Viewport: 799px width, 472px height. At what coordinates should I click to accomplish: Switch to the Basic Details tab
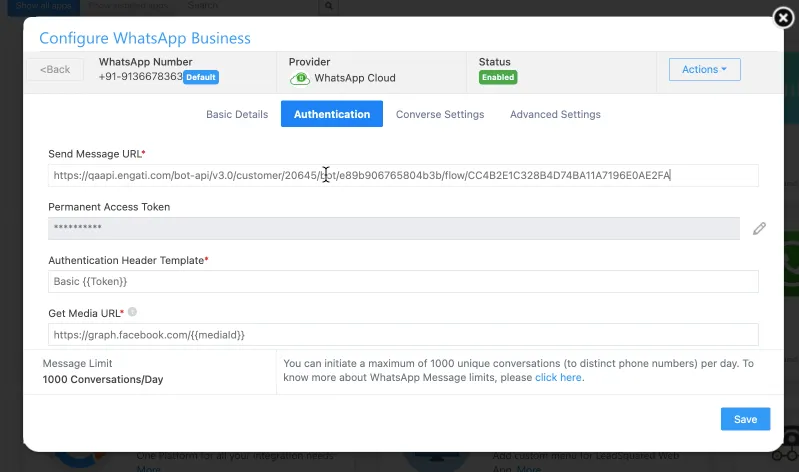237,114
